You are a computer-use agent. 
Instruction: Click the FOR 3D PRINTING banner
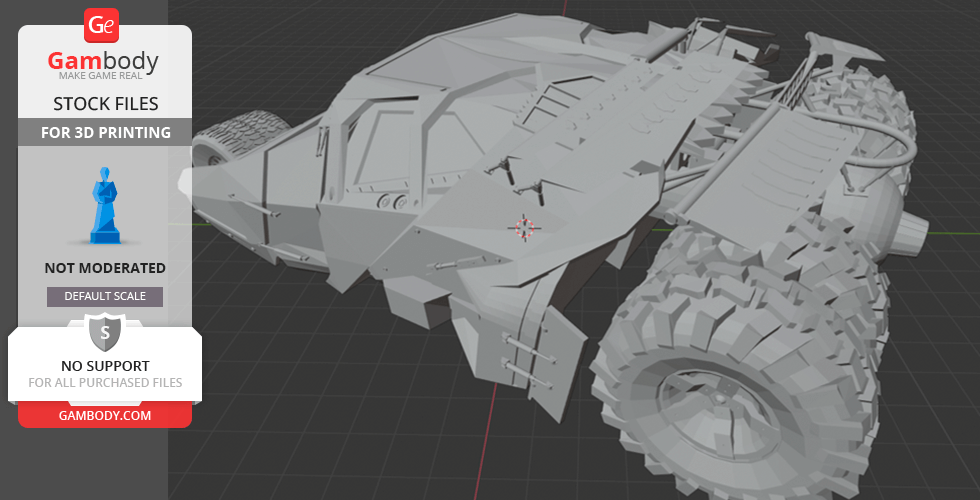(x=105, y=132)
